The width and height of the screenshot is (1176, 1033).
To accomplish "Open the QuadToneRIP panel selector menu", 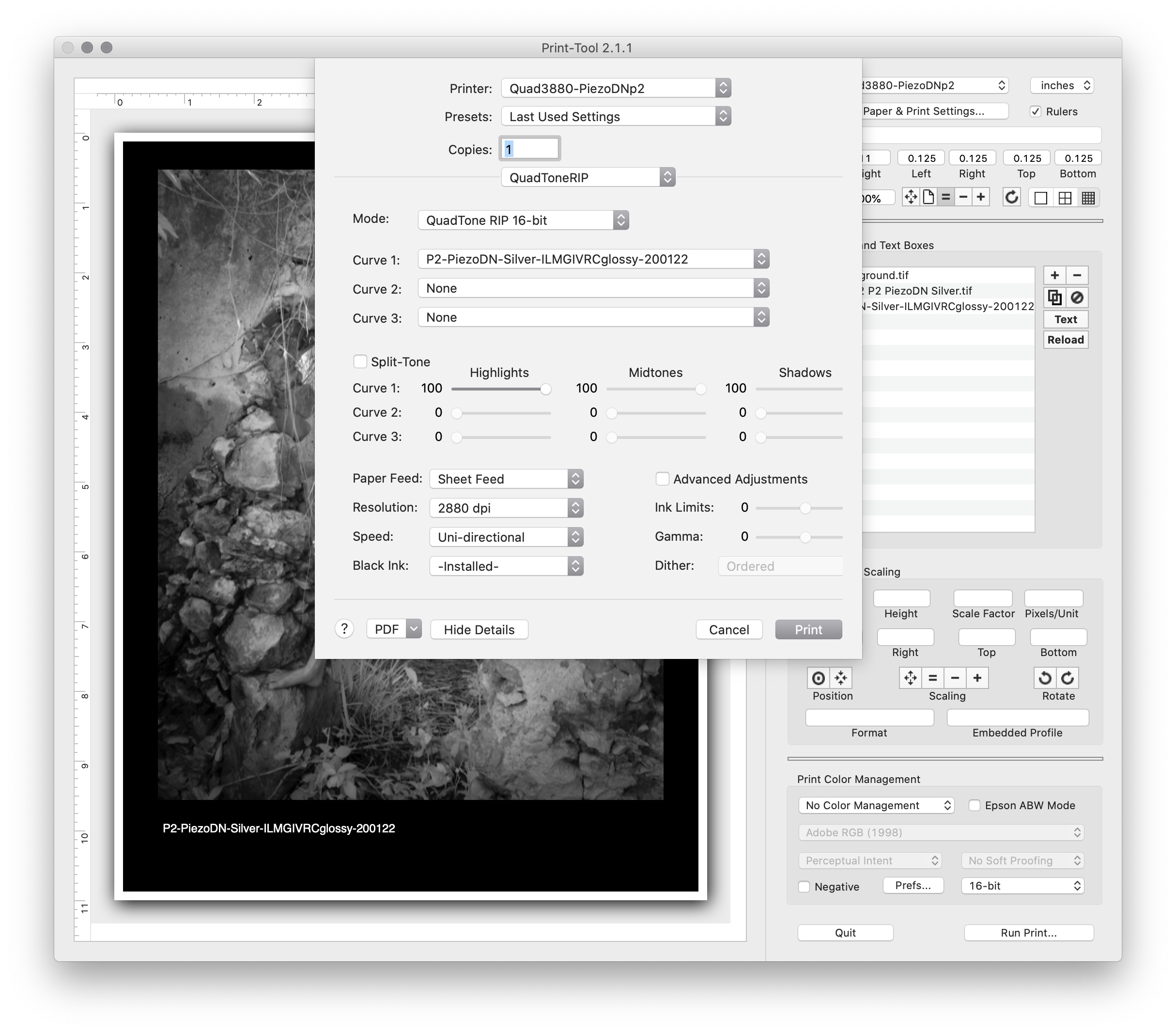I will (588, 177).
